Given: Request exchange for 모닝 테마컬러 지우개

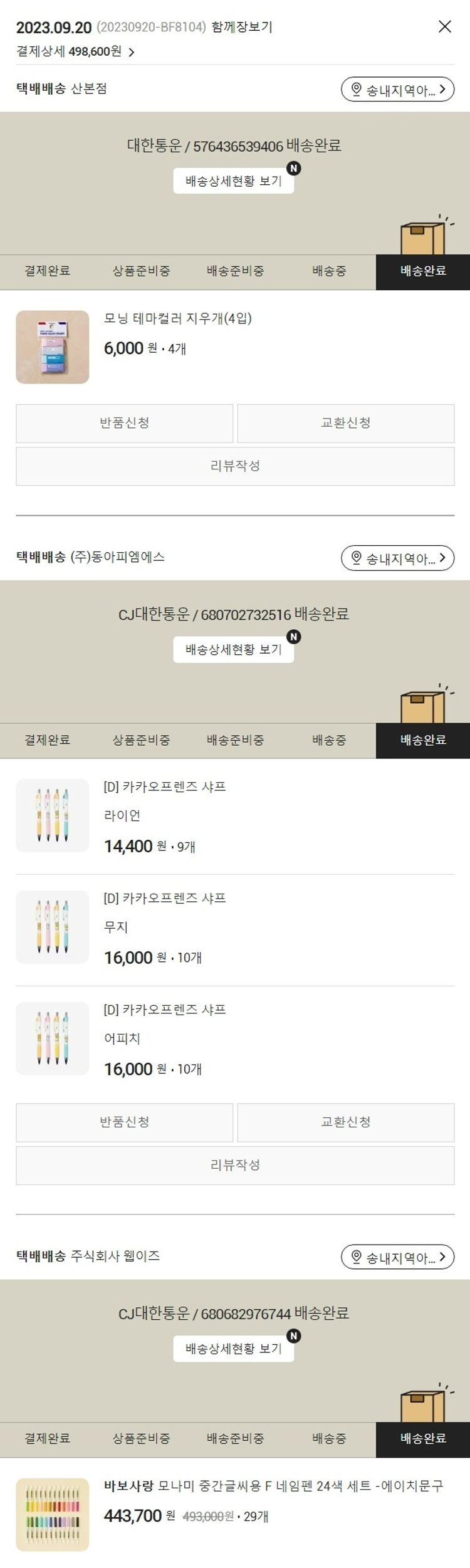Looking at the screenshot, I should [x=345, y=423].
